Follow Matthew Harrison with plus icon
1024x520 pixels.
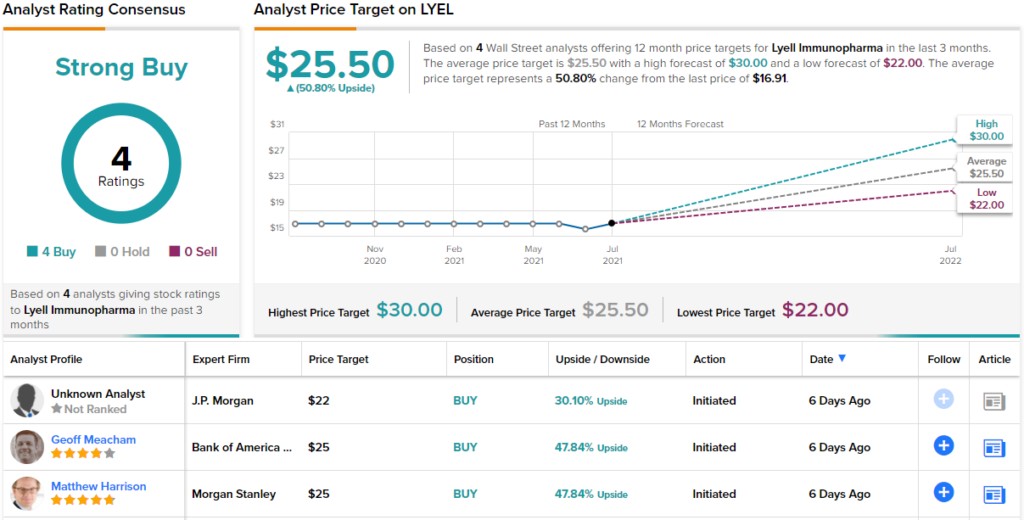pyautogui.click(x=943, y=492)
